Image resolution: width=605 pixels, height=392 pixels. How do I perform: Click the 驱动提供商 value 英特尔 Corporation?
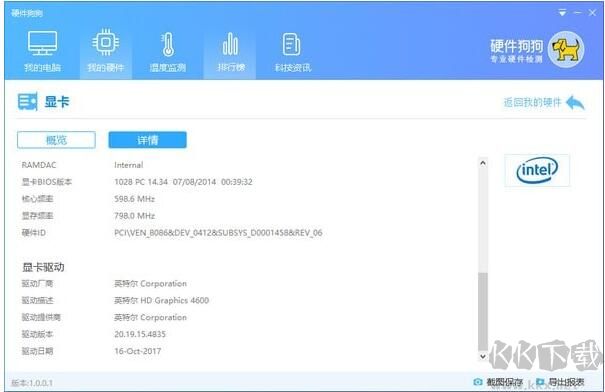(x=150, y=317)
